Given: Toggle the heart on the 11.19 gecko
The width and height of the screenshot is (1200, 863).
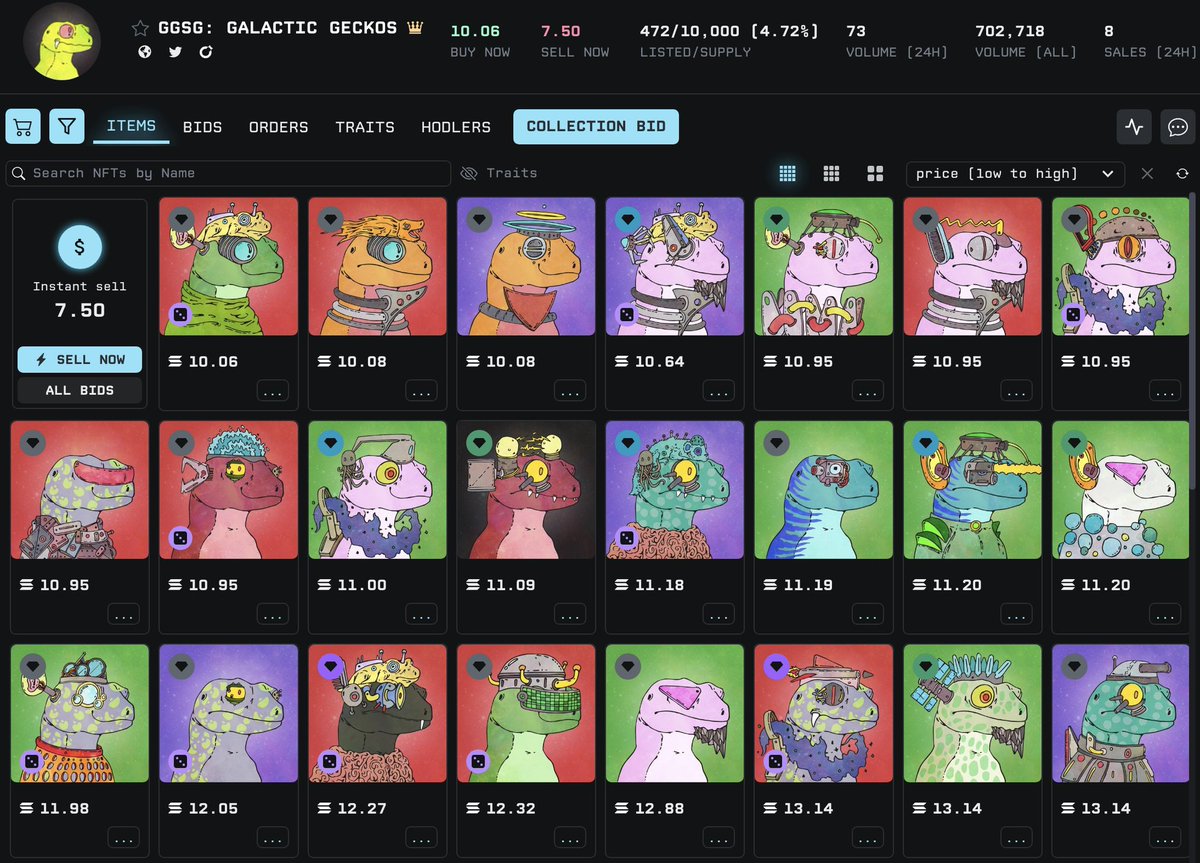Looking at the screenshot, I should 777,442.
